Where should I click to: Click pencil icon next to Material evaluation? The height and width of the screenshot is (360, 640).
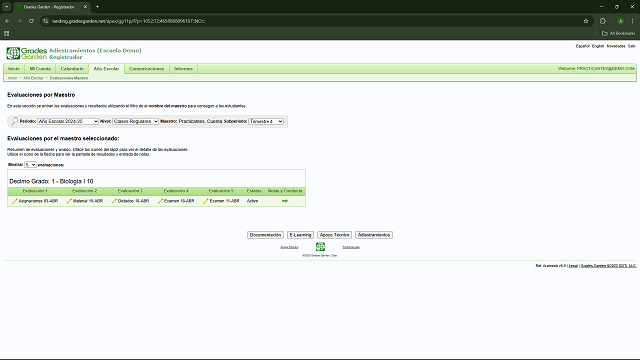69,201
